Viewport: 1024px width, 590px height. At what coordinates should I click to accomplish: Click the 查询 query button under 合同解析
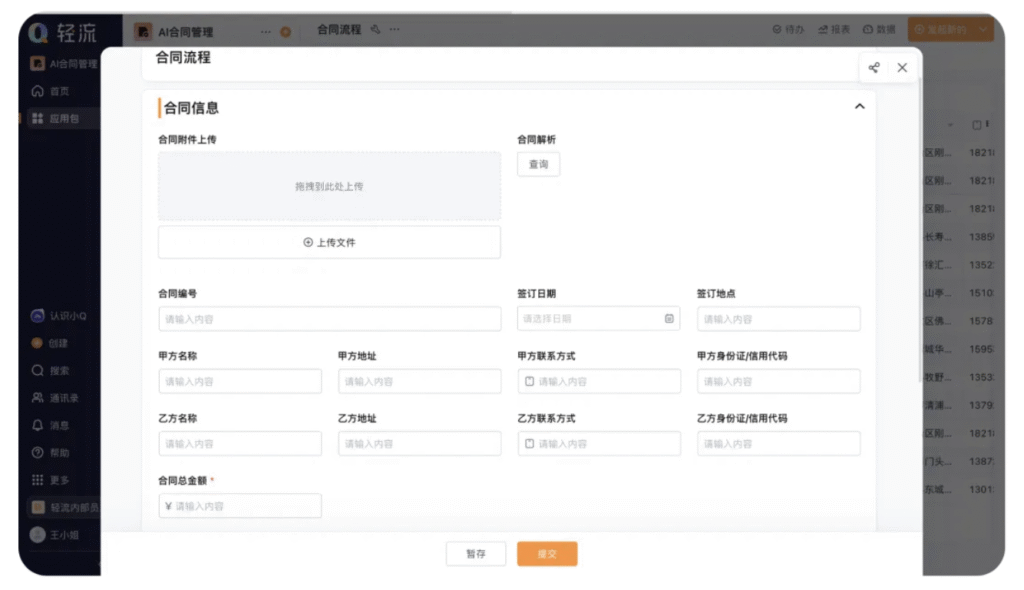pos(538,164)
